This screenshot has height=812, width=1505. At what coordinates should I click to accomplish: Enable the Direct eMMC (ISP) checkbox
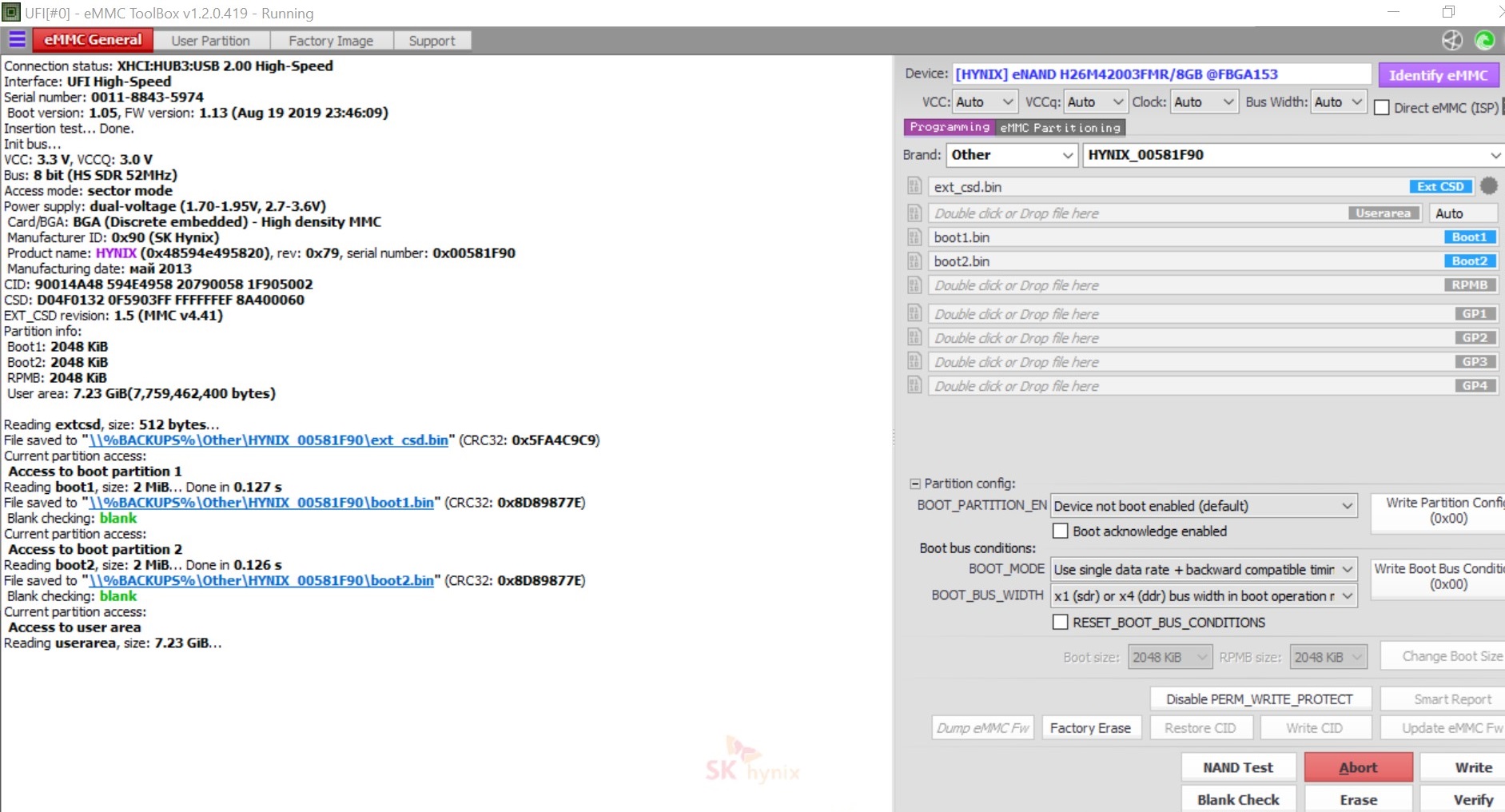tap(1382, 108)
